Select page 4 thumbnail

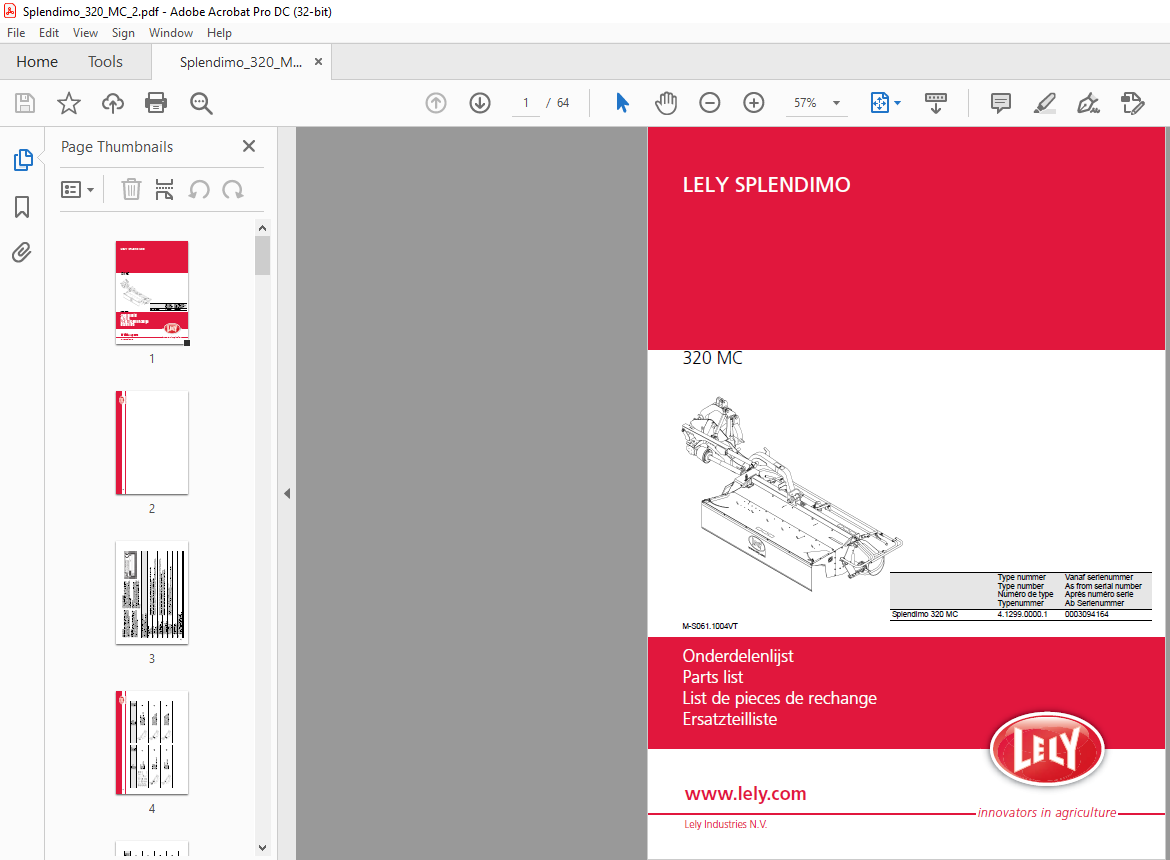152,742
